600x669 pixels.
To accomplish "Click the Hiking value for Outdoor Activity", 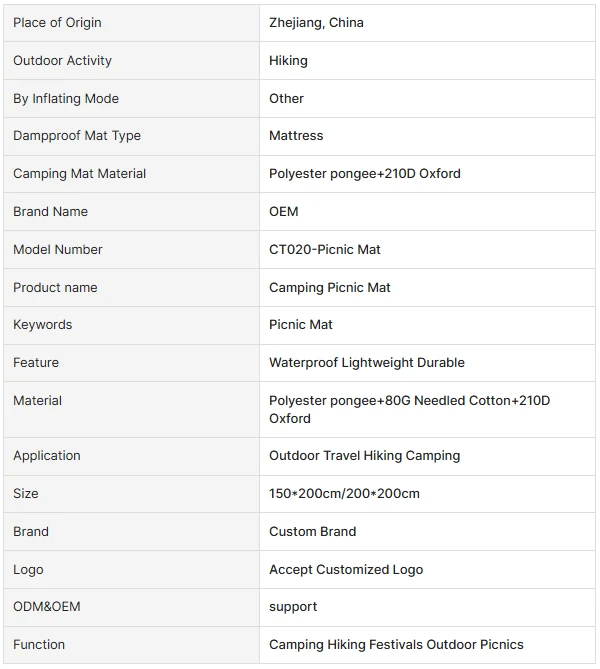I will point(288,61).
